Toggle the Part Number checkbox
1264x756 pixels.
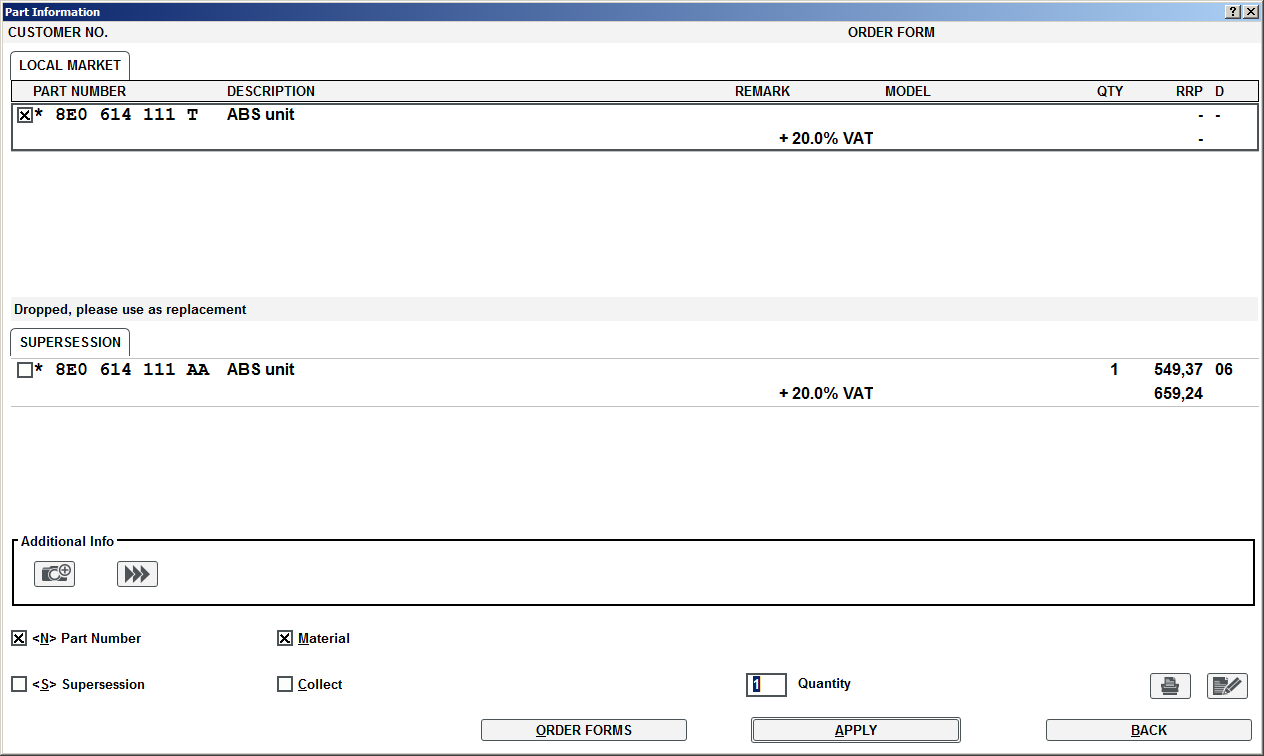[x=19, y=638]
